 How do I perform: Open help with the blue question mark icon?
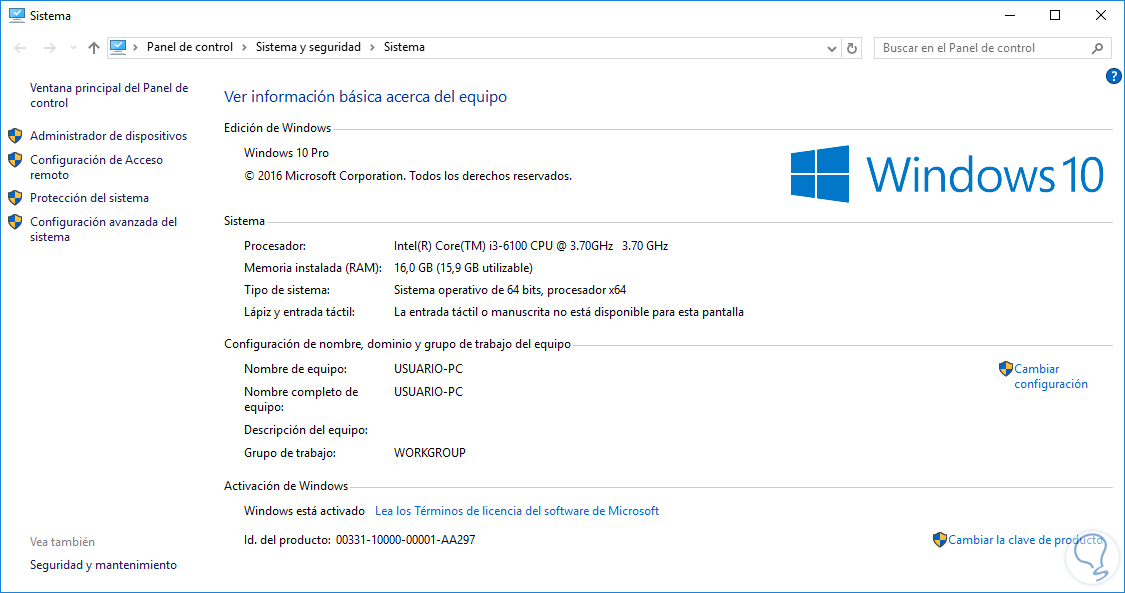(x=1114, y=76)
